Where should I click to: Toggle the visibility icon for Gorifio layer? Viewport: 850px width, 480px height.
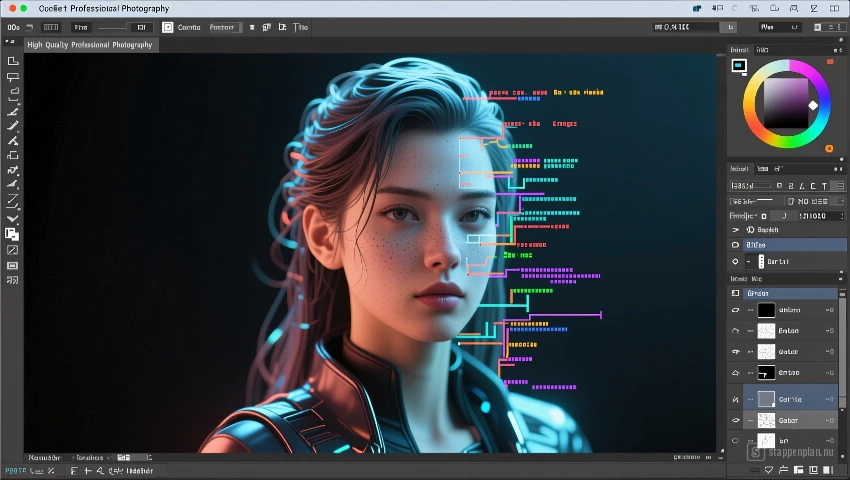click(x=736, y=399)
